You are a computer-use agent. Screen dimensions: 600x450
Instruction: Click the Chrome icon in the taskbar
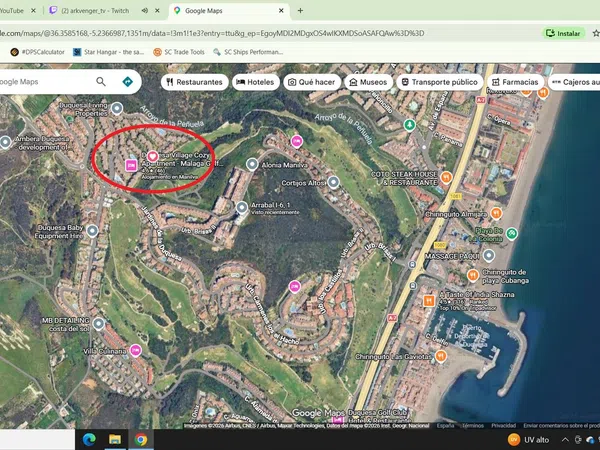(x=140, y=439)
